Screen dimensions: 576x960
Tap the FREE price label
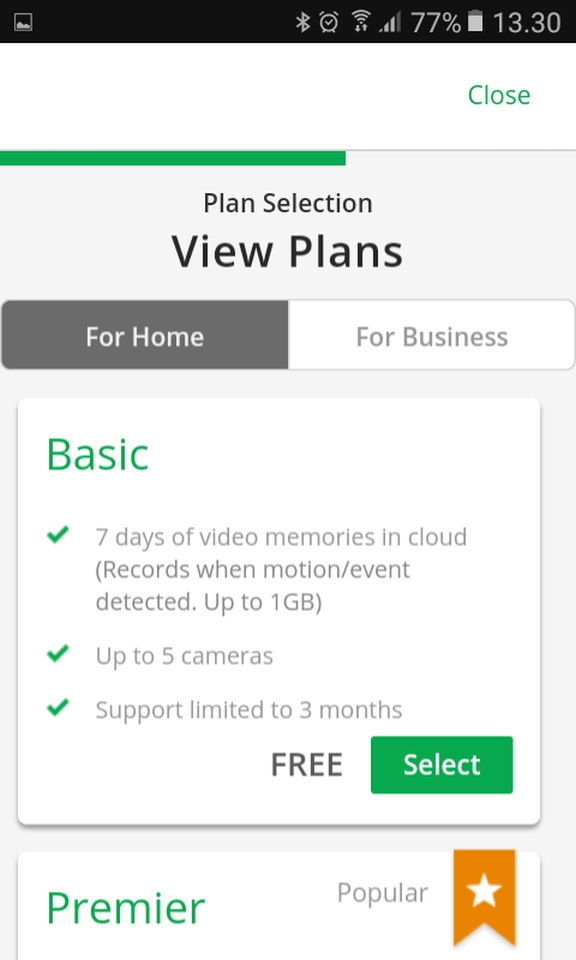(307, 765)
